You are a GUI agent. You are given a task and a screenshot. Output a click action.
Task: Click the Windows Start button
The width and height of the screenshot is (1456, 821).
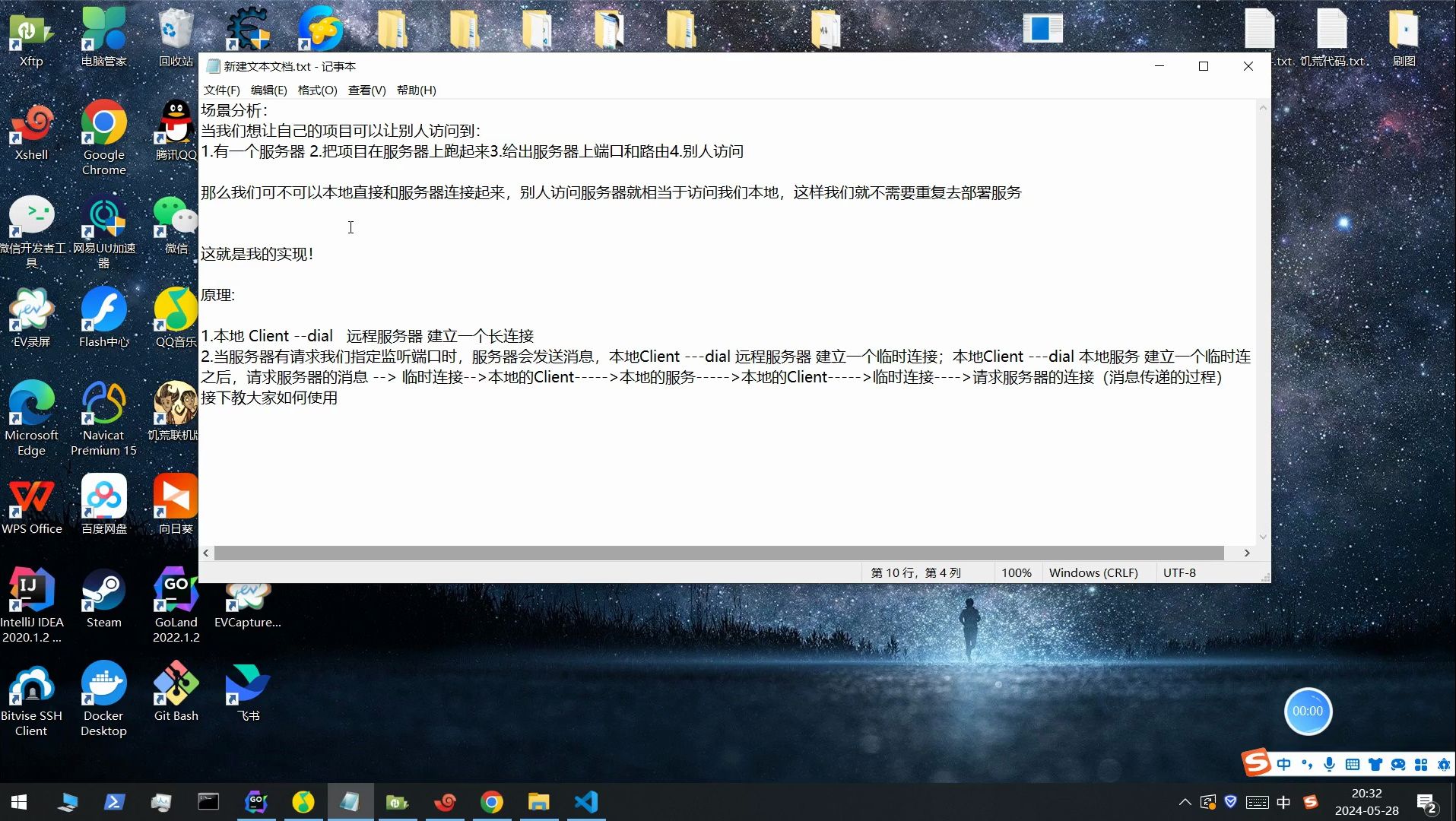(x=17, y=801)
